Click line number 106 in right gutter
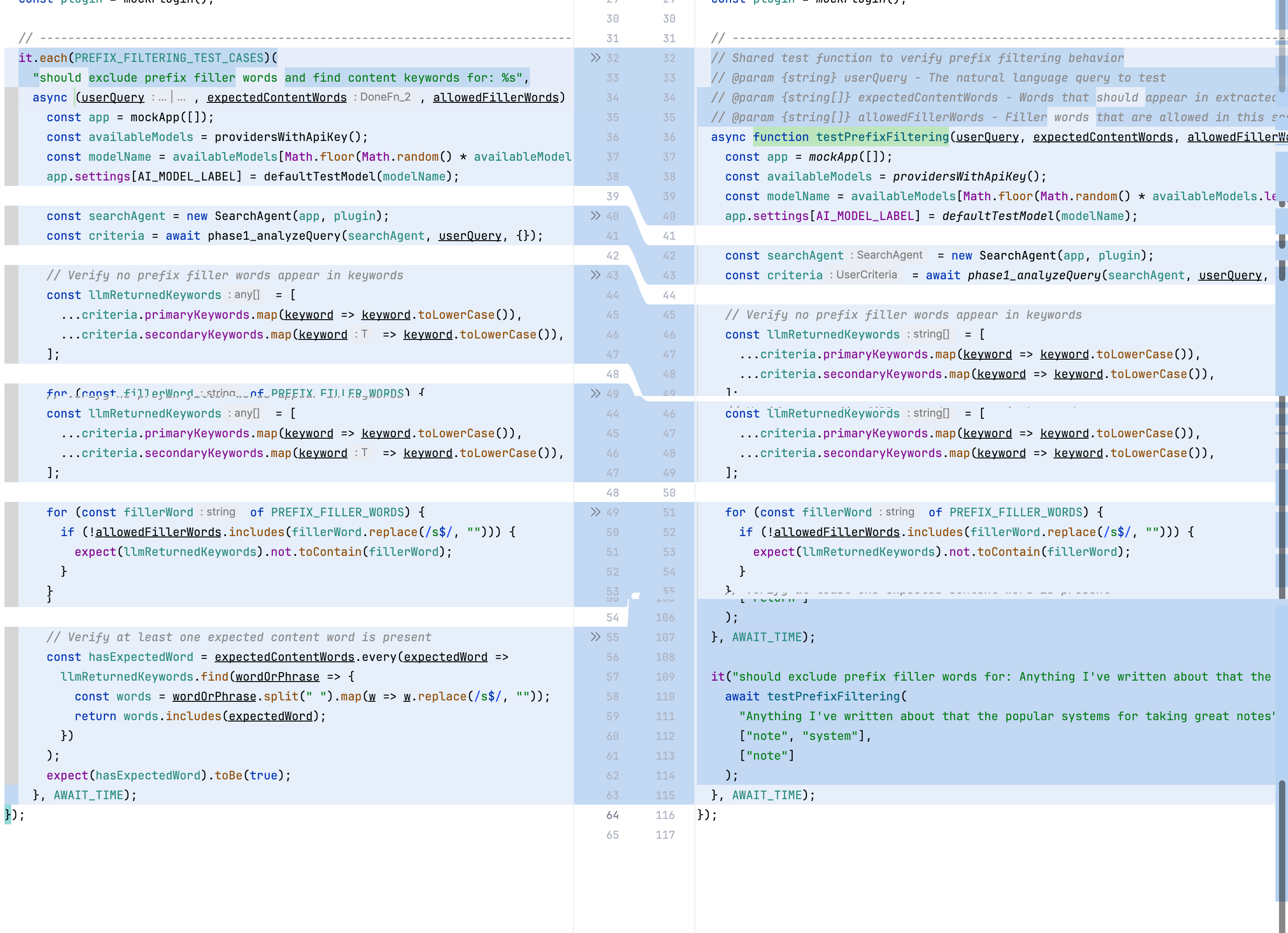This screenshot has width=1288, height=933. [665, 617]
